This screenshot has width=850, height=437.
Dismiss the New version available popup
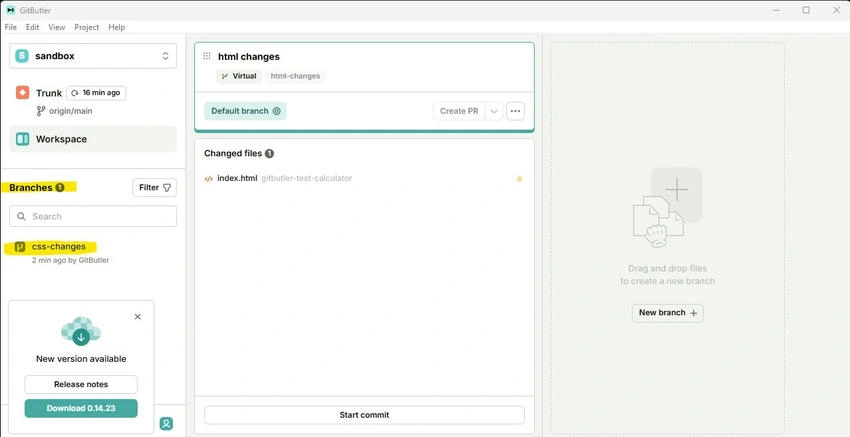[138, 317]
